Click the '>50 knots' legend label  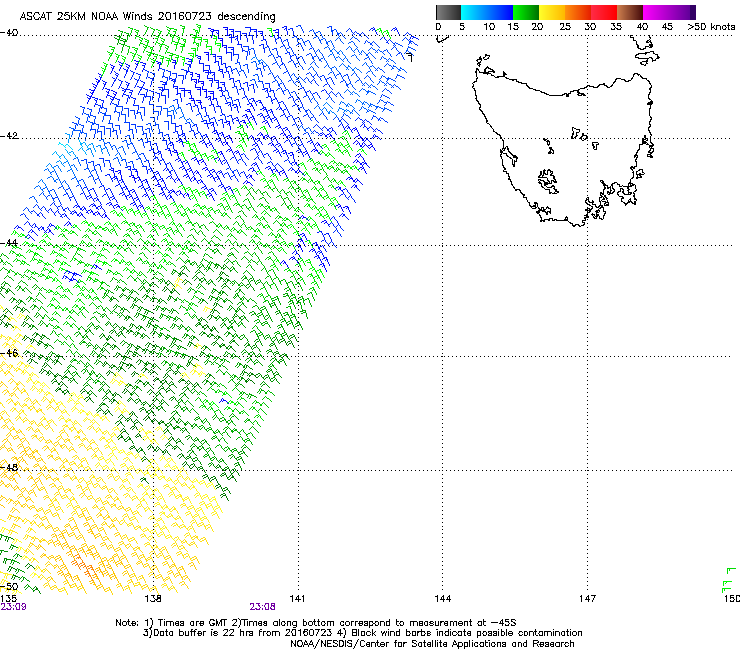pyautogui.click(x=711, y=27)
